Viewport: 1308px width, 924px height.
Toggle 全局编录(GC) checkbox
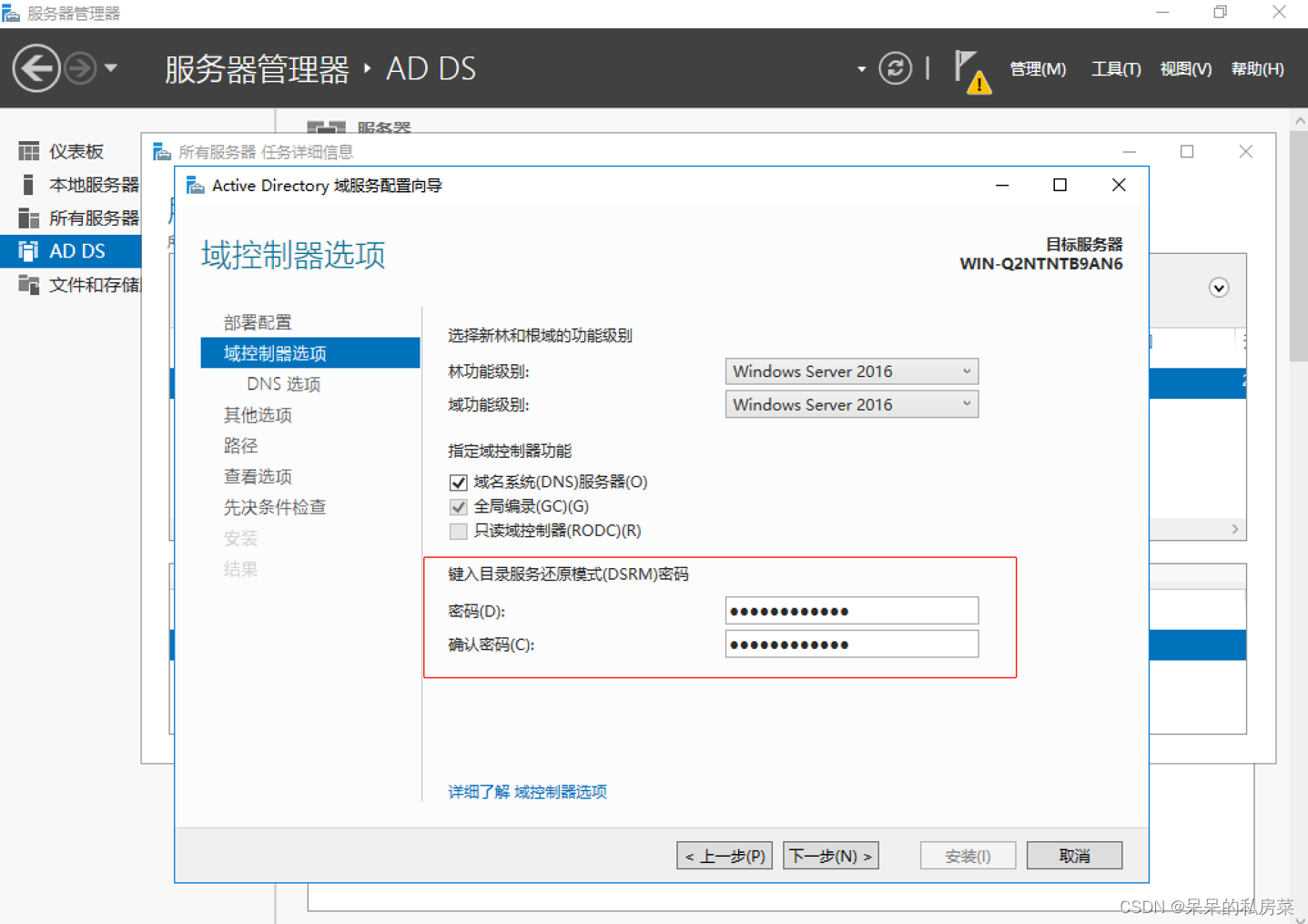458,507
